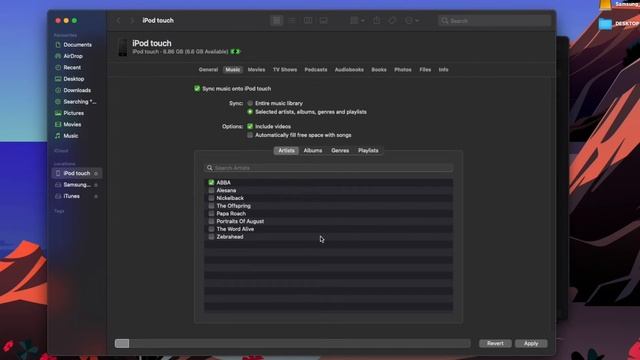640x360 pixels.
Task: Show the Artists list
Action: click(286, 151)
